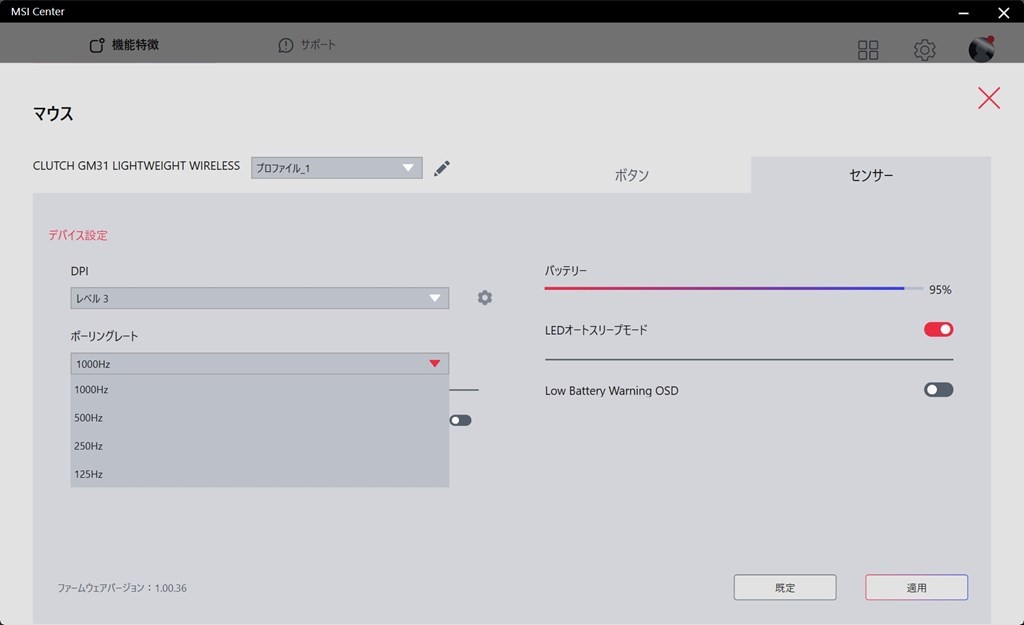1024x625 pixels.
Task: Open MSI Center settings gear
Action: click(x=925, y=50)
